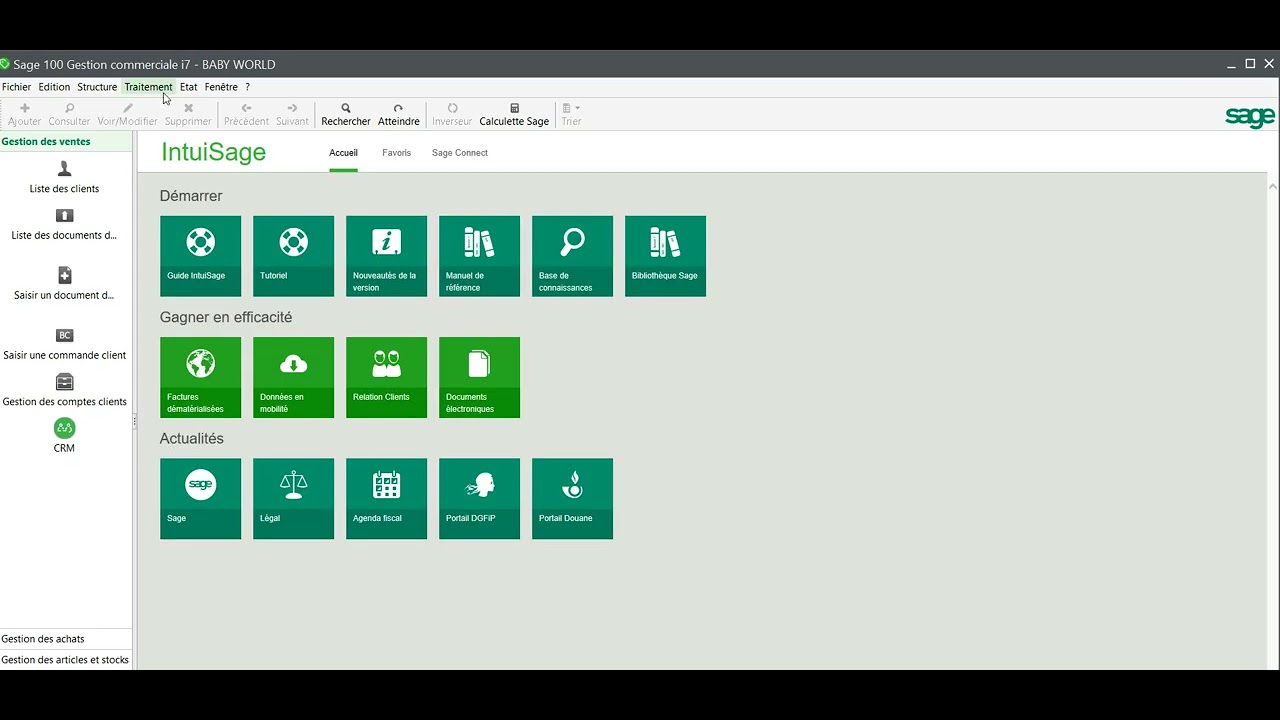Select the Accueil tab
The width and height of the screenshot is (1280, 720).
(343, 153)
